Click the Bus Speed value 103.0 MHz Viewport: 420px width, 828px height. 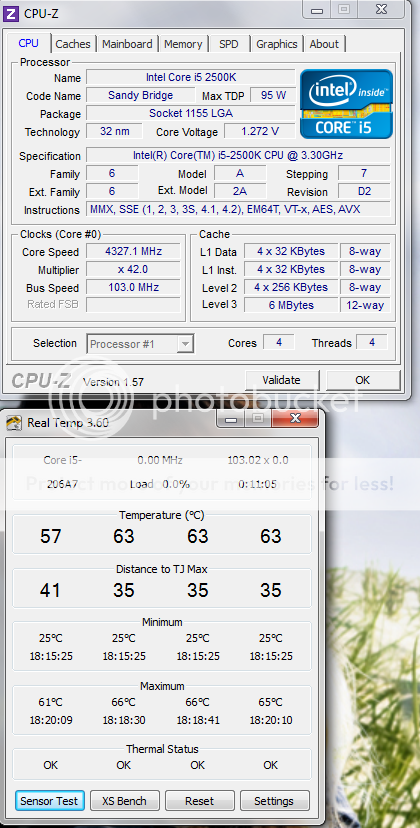133,287
